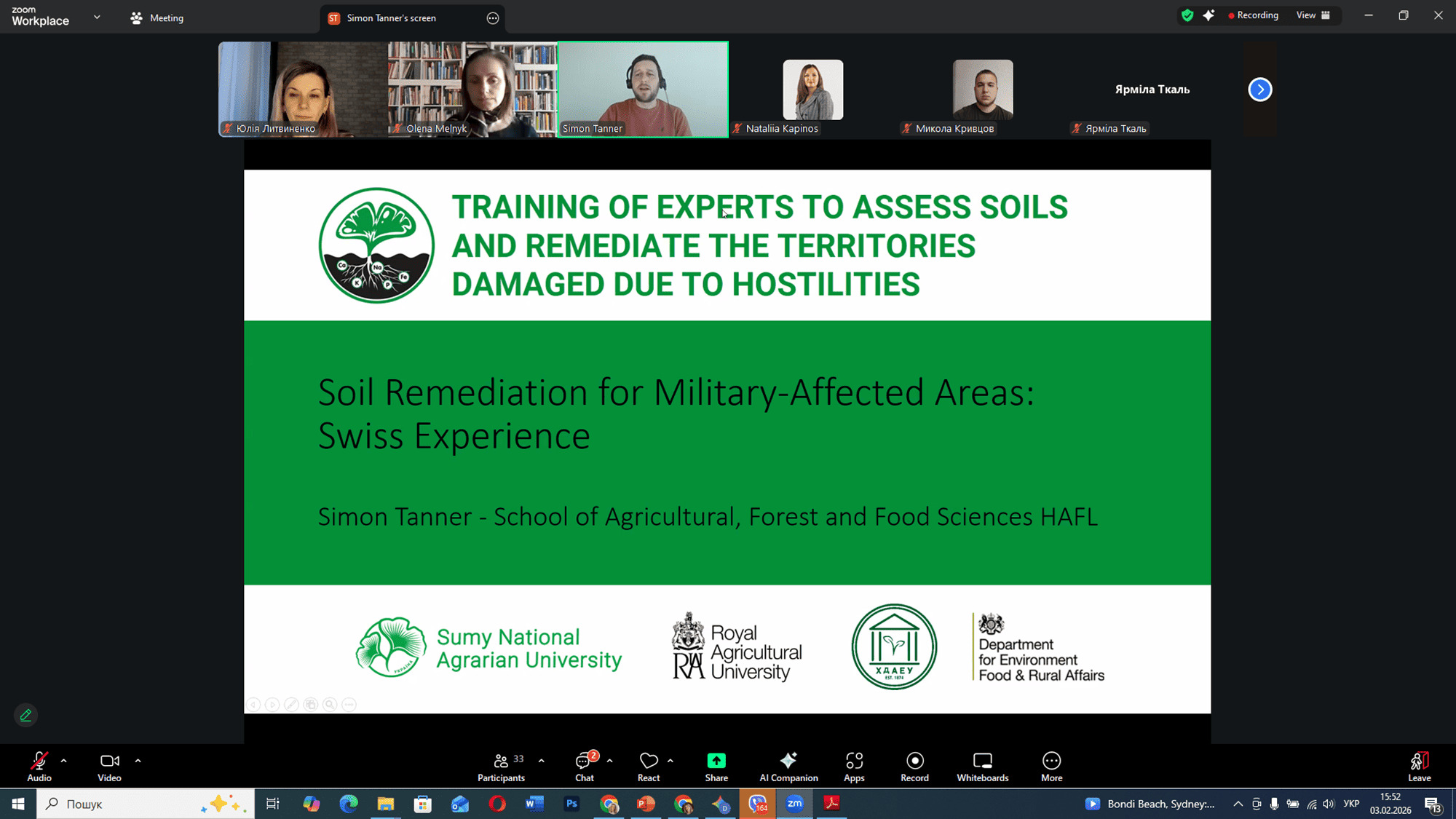Unmute microphone with the Audio button
Screen dimensions: 1456x819
point(39,767)
